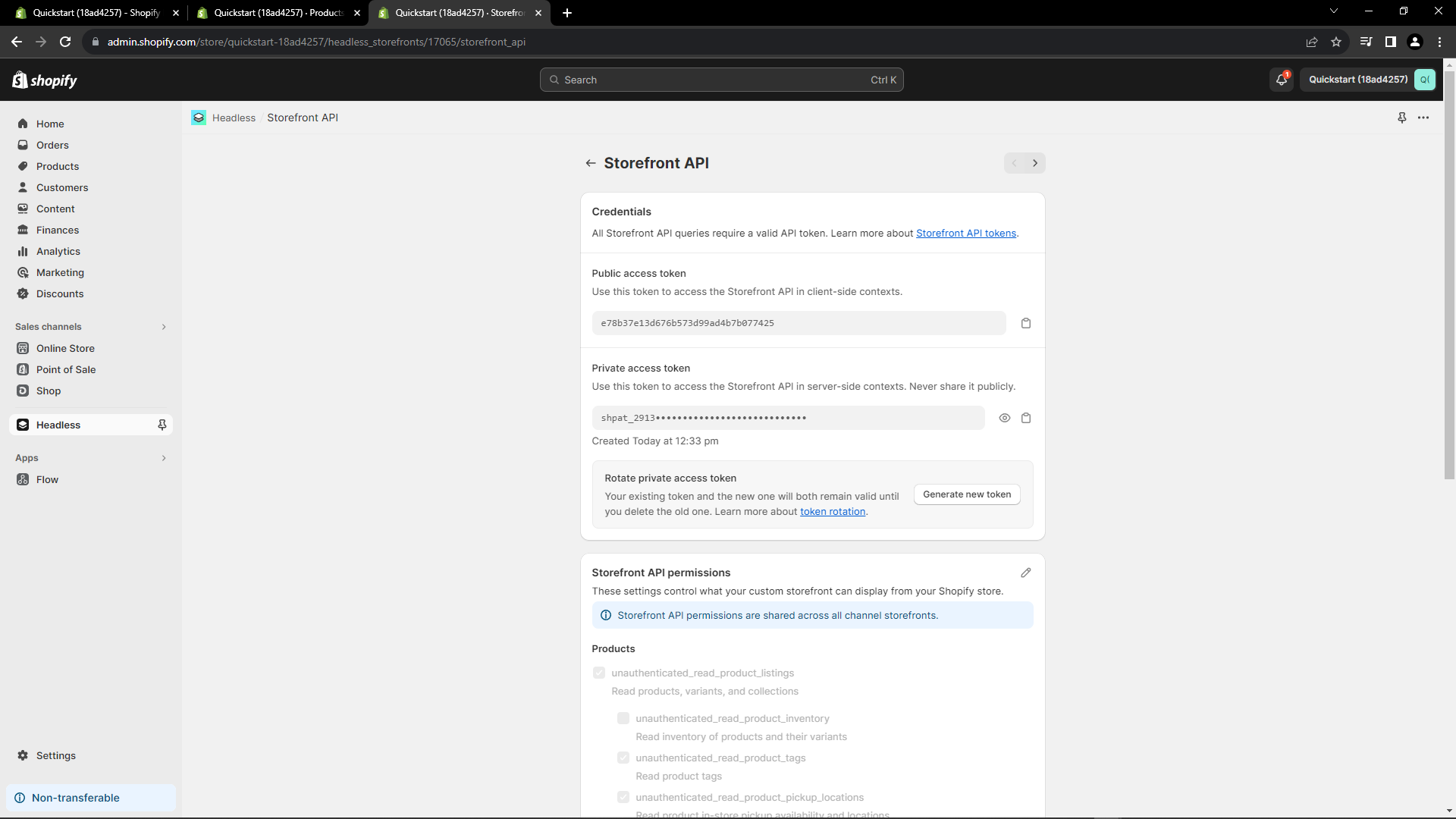Copy the public access token
Image resolution: width=1456 pixels, height=819 pixels.
coord(1025,323)
